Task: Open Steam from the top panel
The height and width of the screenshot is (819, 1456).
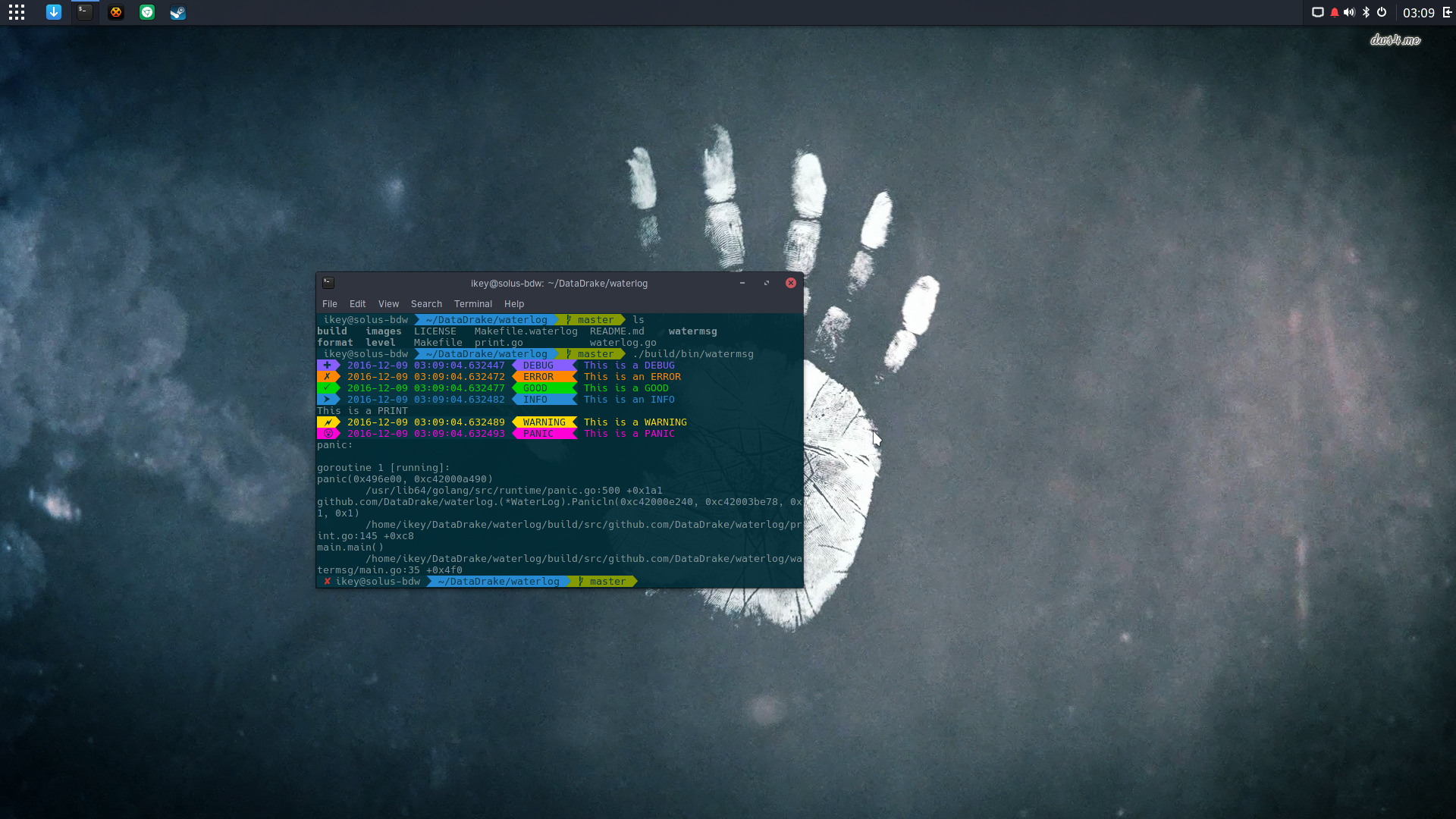Action: (x=178, y=12)
